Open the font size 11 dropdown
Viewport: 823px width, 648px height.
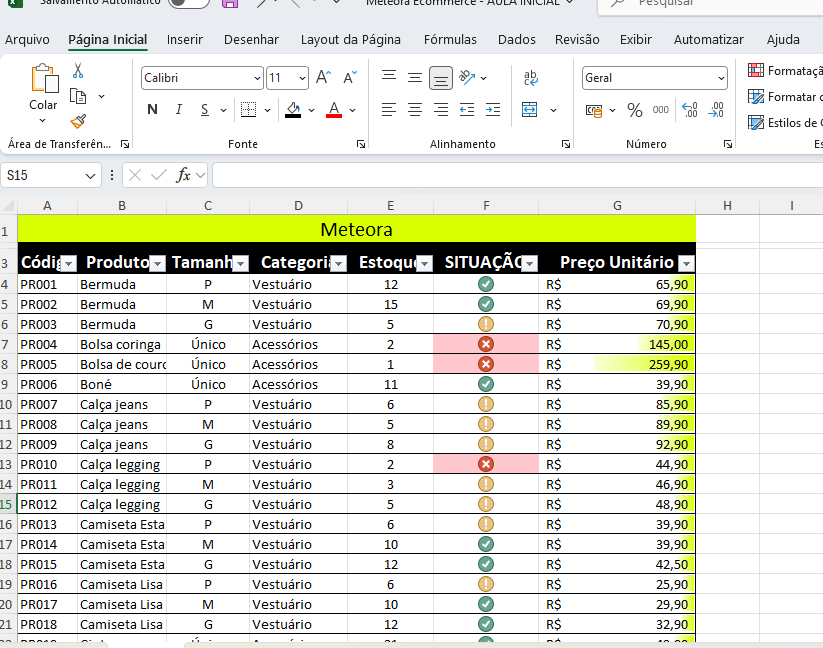[x=302, y=78]
